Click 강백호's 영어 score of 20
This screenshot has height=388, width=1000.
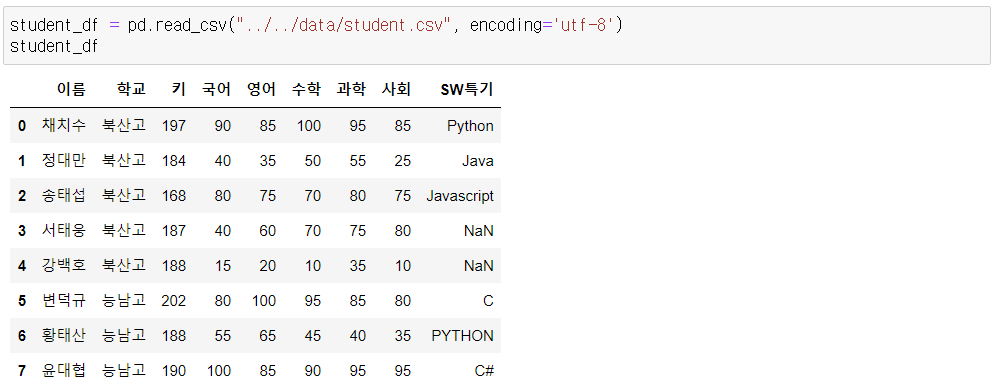(x=268, y=265)
